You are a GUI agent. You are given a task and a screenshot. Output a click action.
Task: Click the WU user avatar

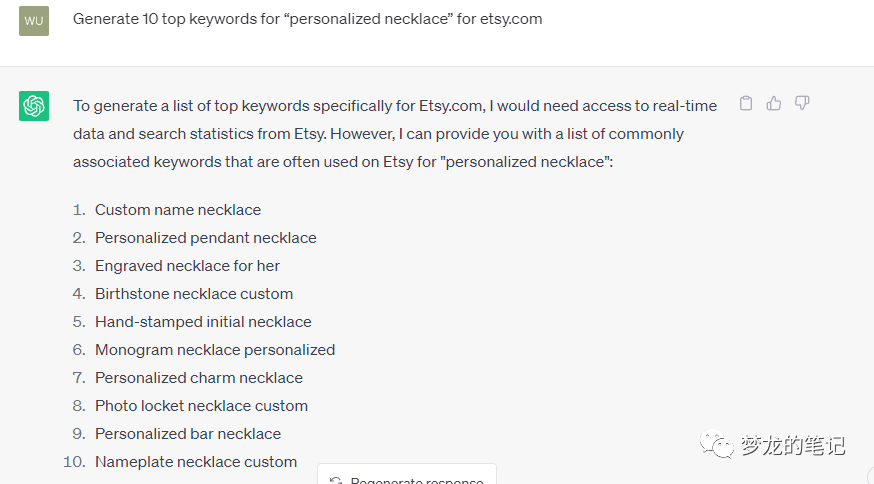34,20
